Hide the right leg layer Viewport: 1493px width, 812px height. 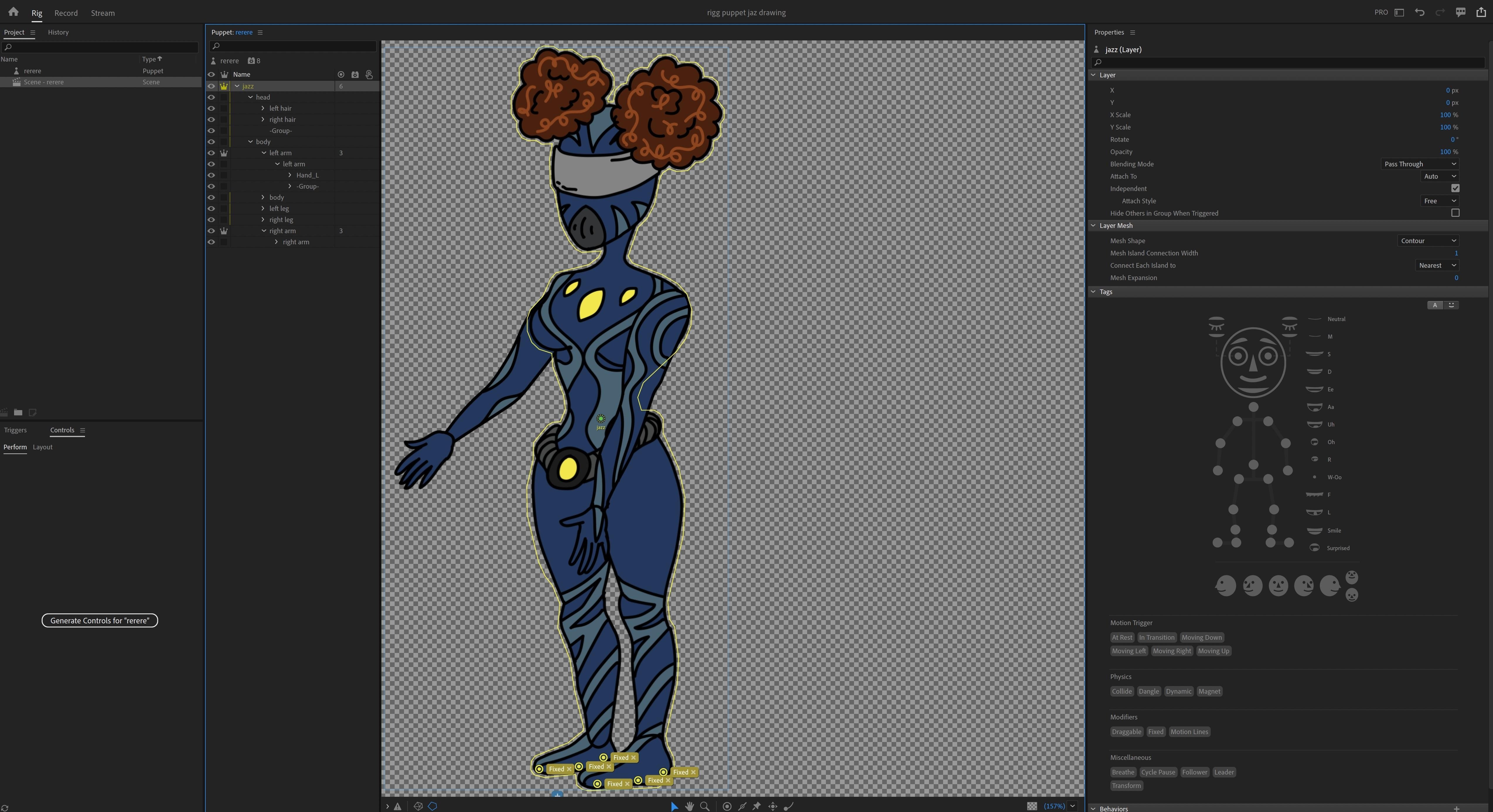[211, 220]
